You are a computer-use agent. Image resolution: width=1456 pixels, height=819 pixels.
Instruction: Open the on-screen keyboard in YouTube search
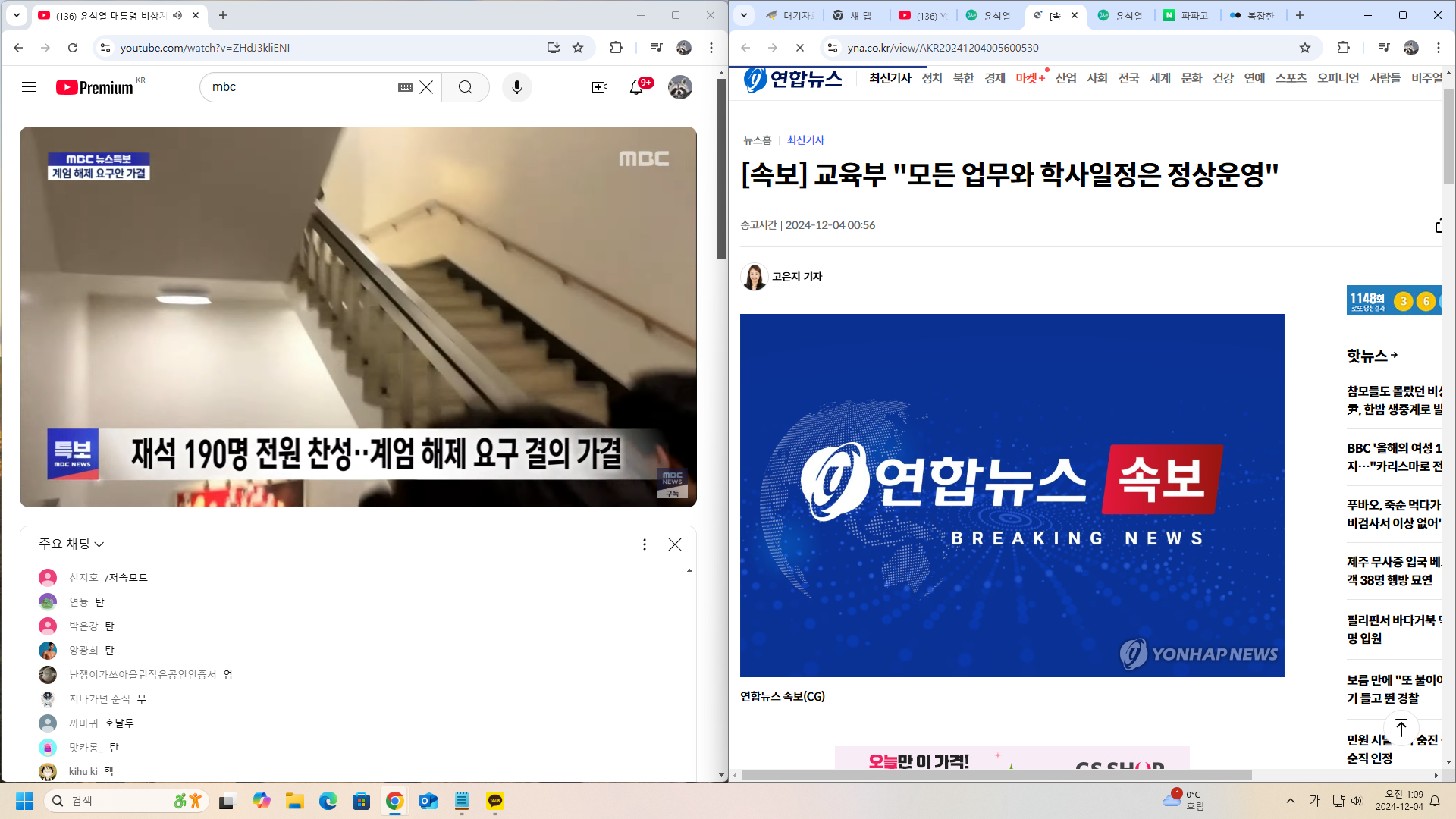pos(405,87)
